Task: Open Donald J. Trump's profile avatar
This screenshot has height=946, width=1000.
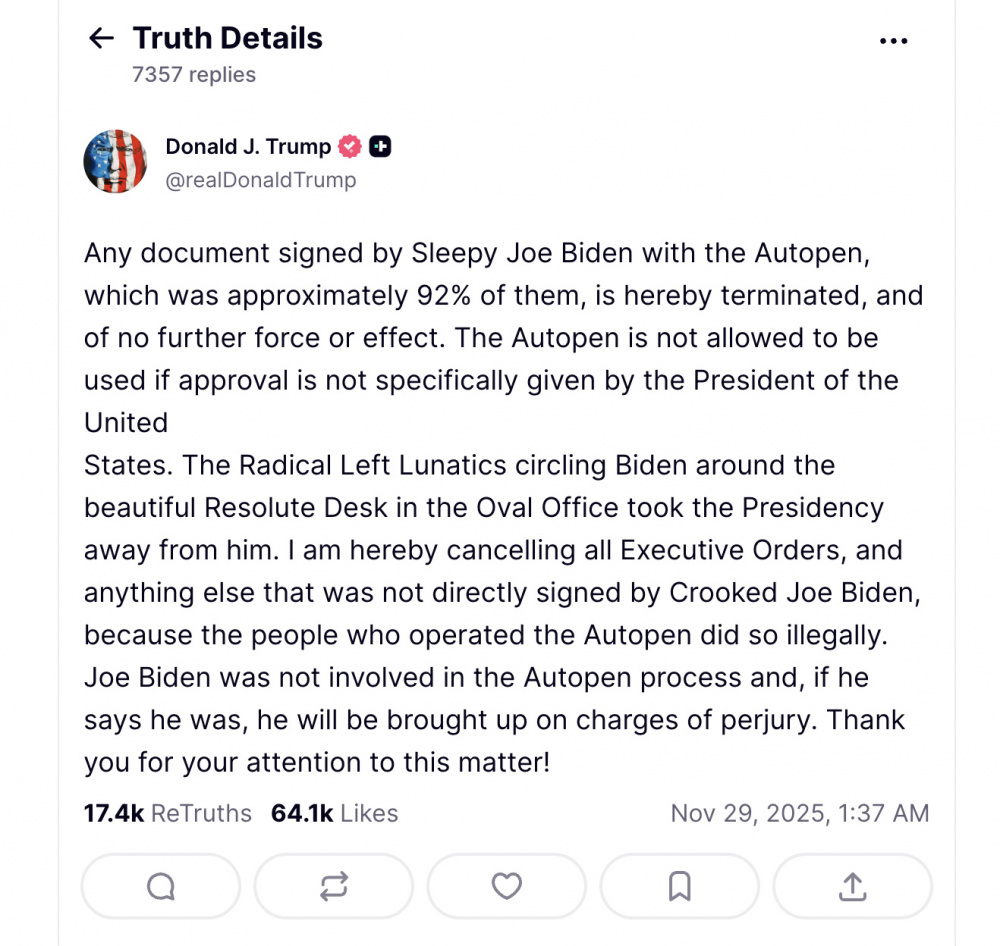Action: click(116, 161)
